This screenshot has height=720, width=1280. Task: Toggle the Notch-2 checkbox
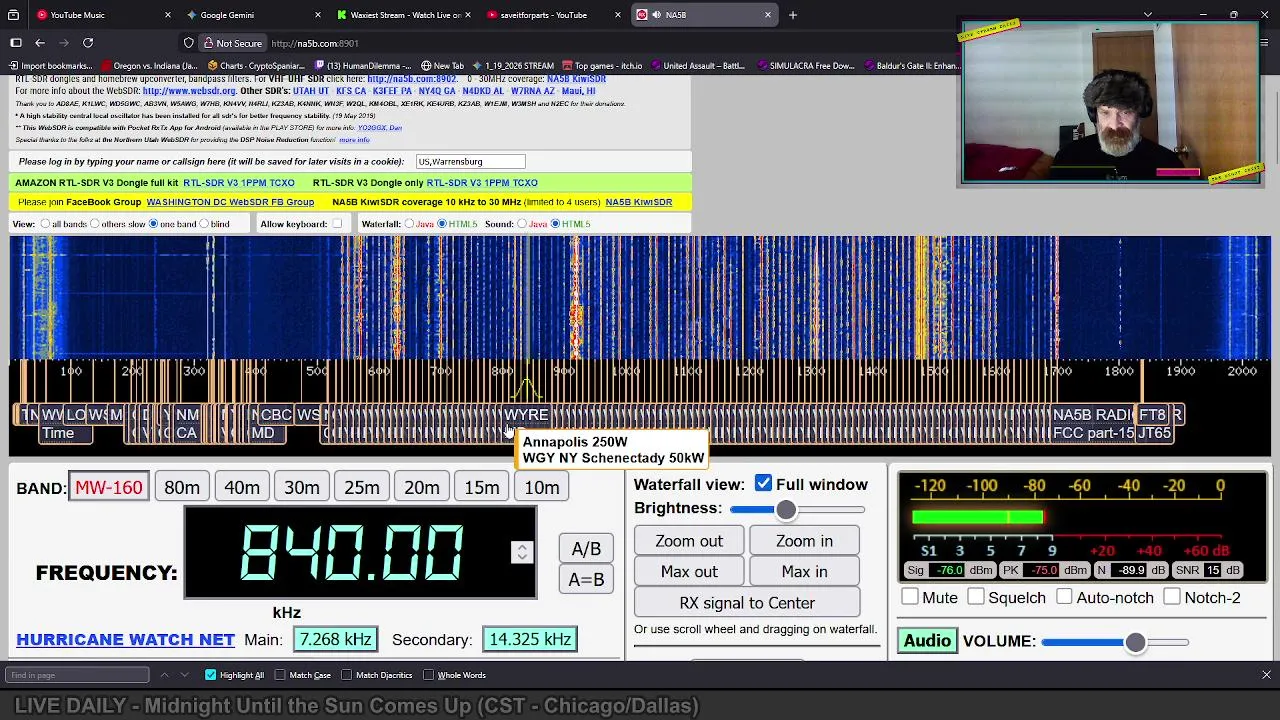click(x=1172, y=597)
